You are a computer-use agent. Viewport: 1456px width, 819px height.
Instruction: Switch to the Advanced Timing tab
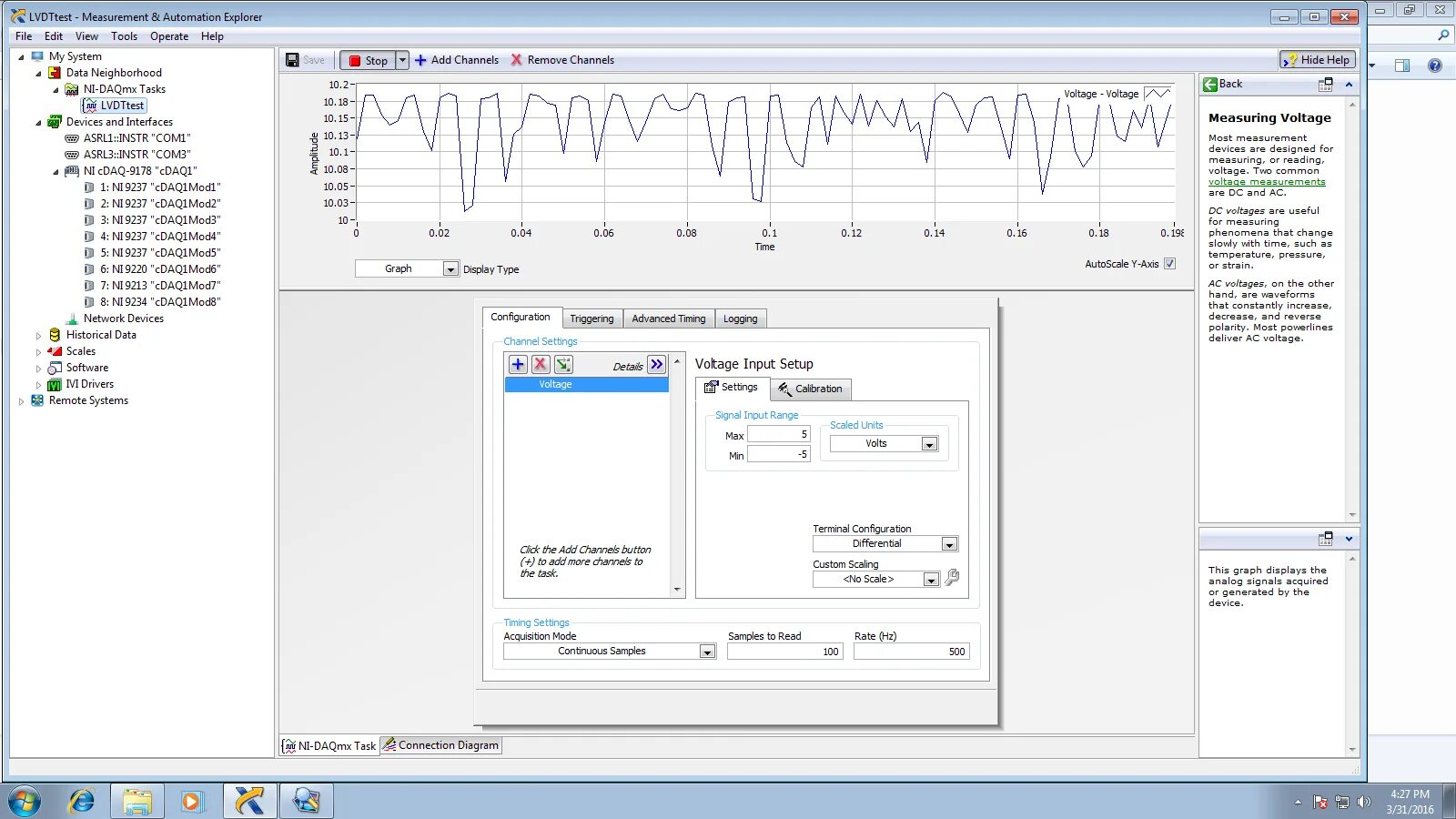(x=669, y=319)
